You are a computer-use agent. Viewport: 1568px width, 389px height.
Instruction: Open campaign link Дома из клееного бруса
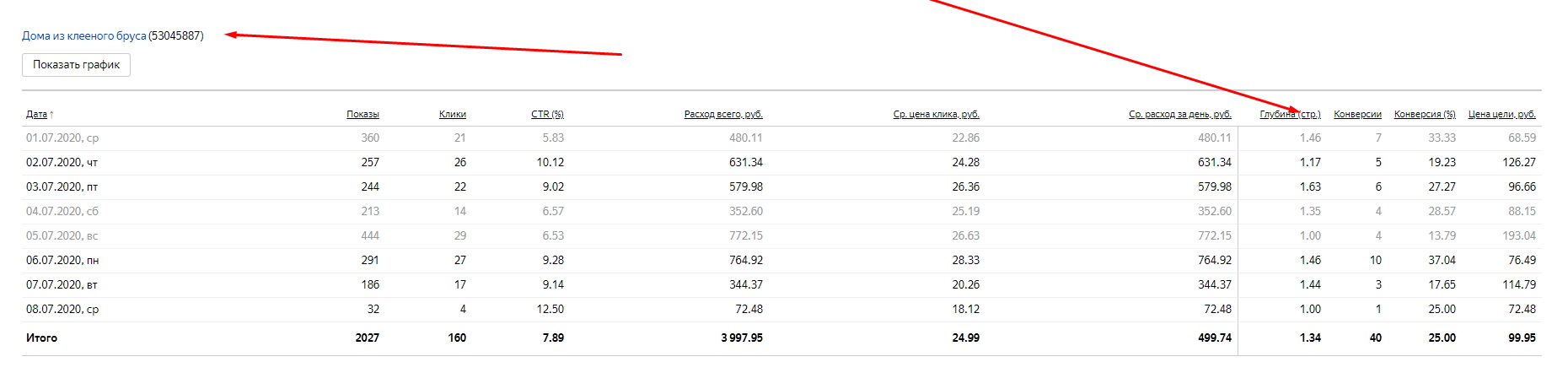[83, 36]
